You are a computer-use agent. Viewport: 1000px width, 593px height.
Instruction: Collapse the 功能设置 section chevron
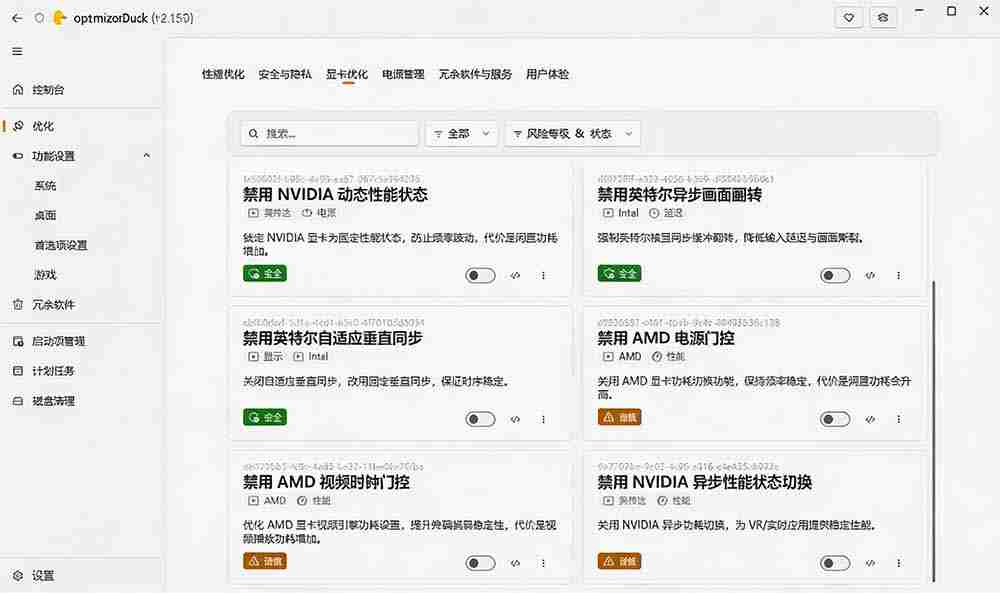[x=147, y=156]
